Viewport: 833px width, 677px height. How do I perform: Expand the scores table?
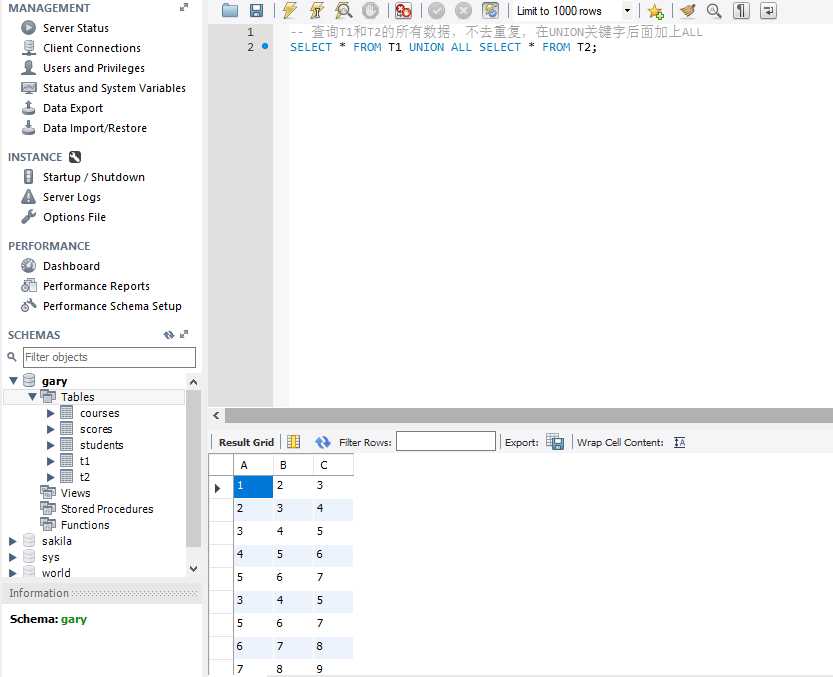tap(50, 429)
